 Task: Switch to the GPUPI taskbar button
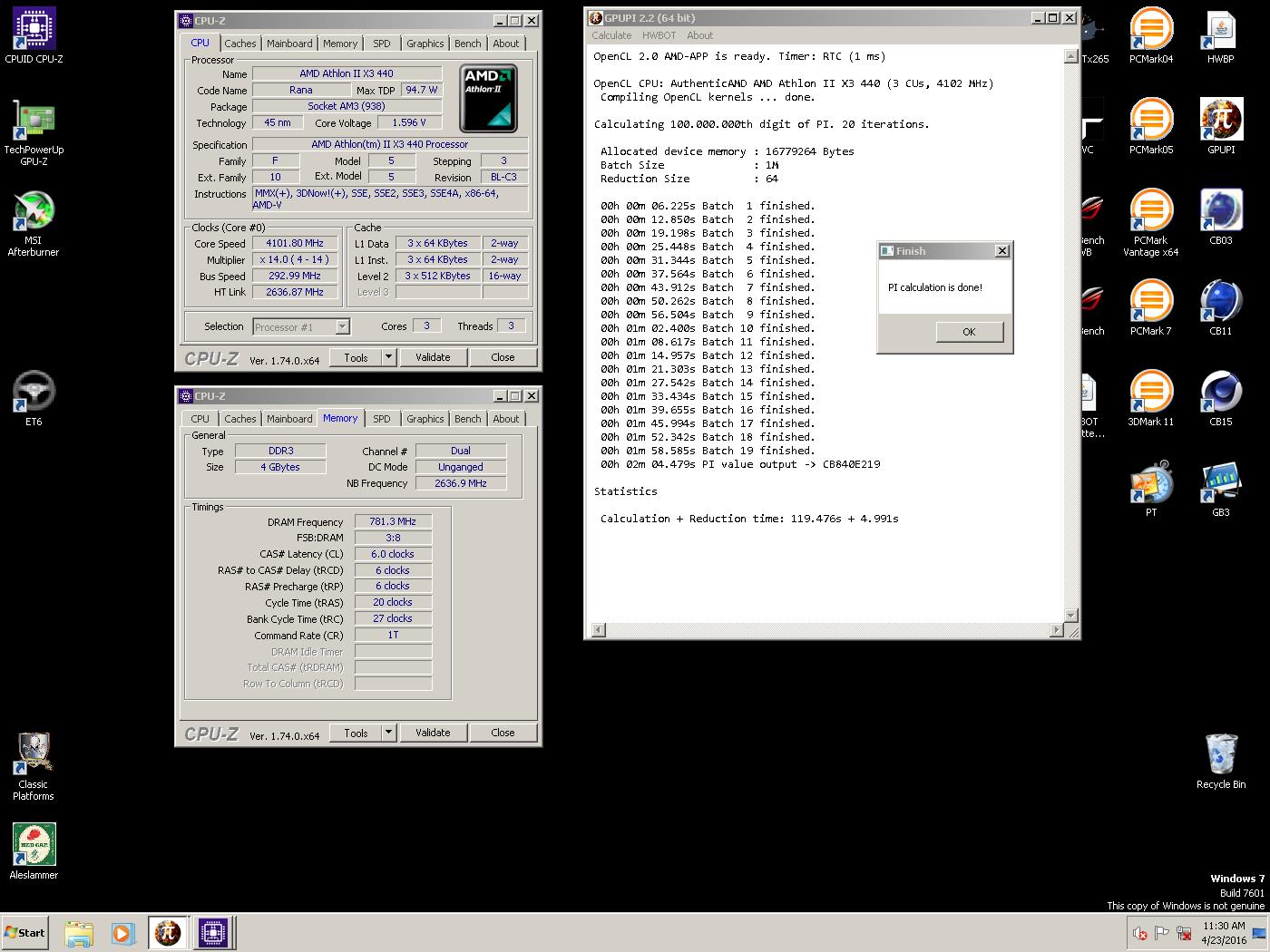(x=169, y=933)
